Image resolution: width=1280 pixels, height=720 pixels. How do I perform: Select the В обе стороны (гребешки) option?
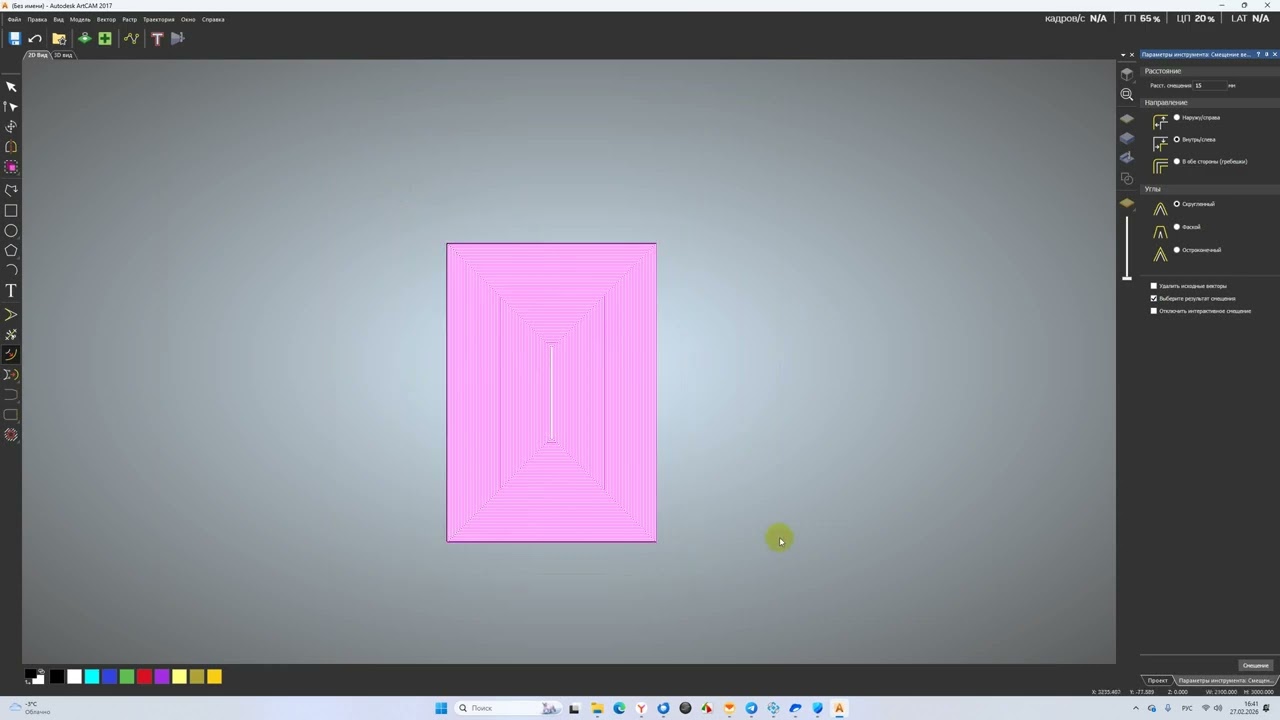(x=1177, y=161)
